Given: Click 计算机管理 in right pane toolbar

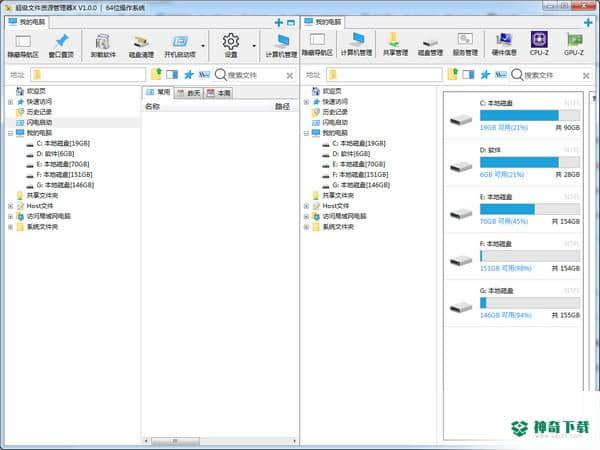Looking at the screenshot, I should [356, 45].
